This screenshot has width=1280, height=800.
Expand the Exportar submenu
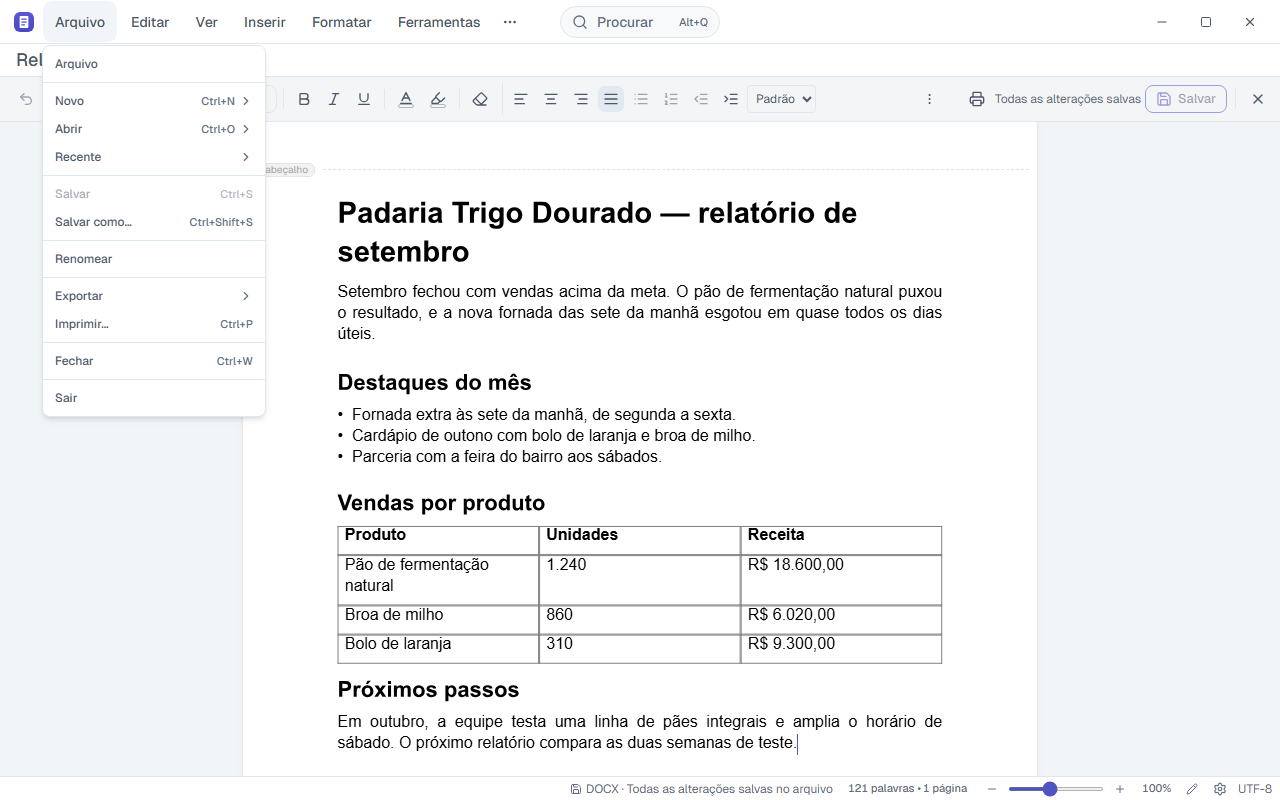click(153, 296)
